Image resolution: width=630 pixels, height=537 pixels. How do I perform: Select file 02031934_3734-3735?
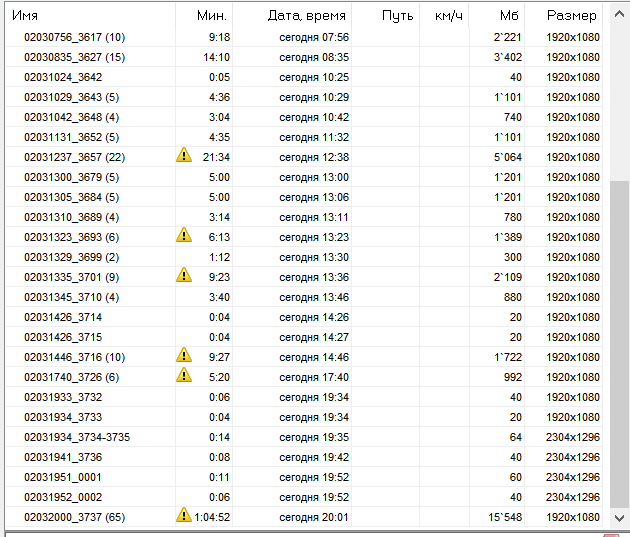pyautogui.click(x=77, y=437)
